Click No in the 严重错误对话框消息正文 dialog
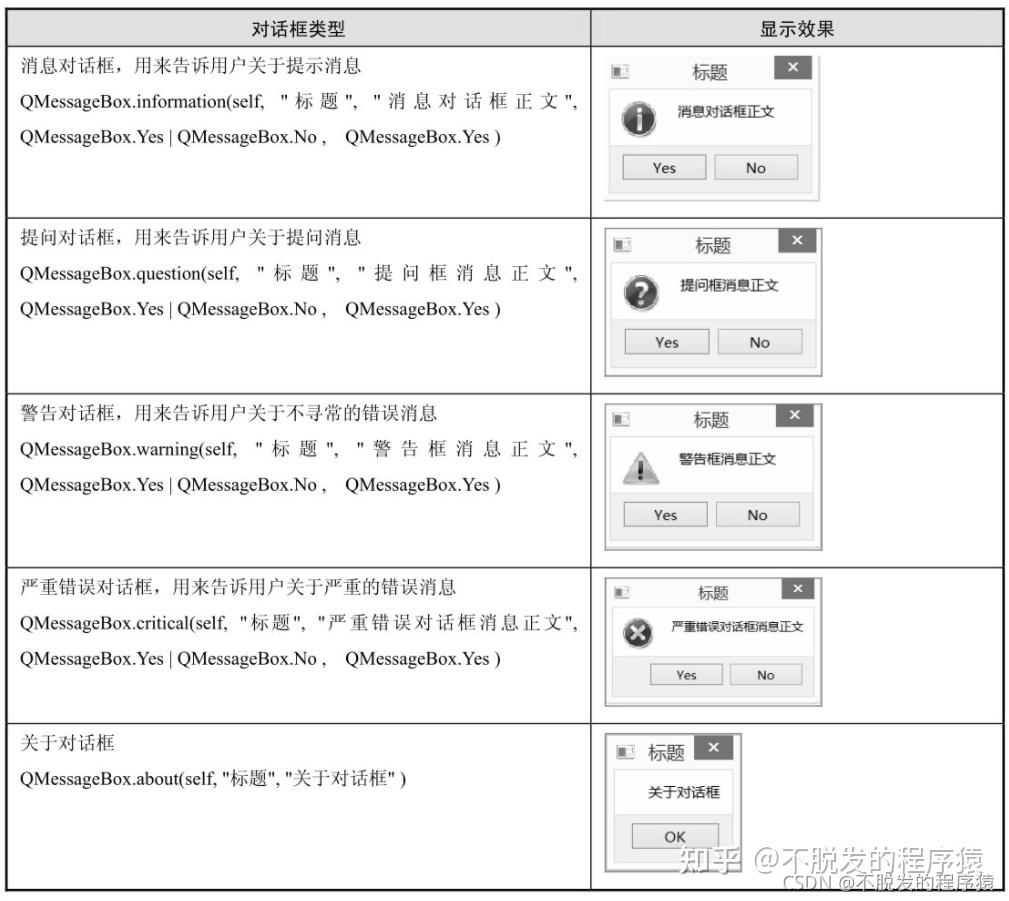Screen dimensions: 1009x901 point(765,674)
